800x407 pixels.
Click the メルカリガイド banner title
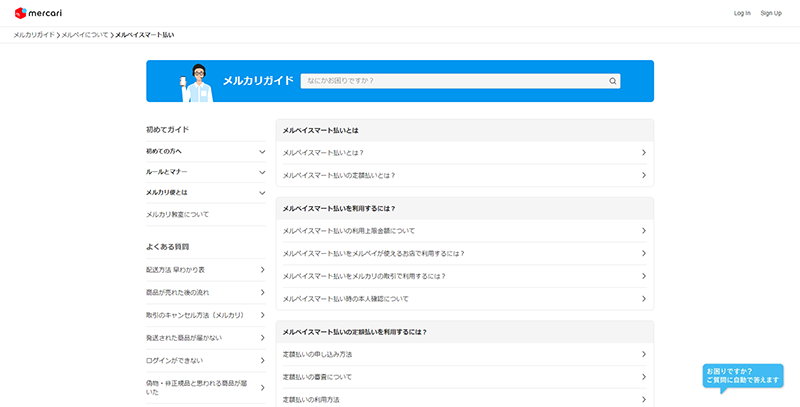(258, 81)
